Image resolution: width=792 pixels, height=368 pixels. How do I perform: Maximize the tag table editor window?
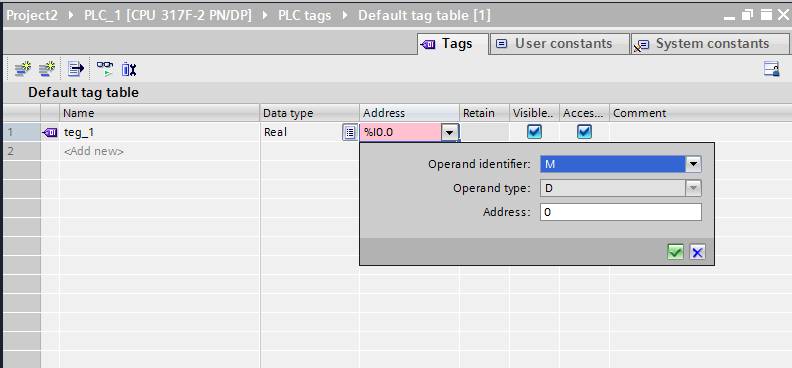tap(766, 16)
